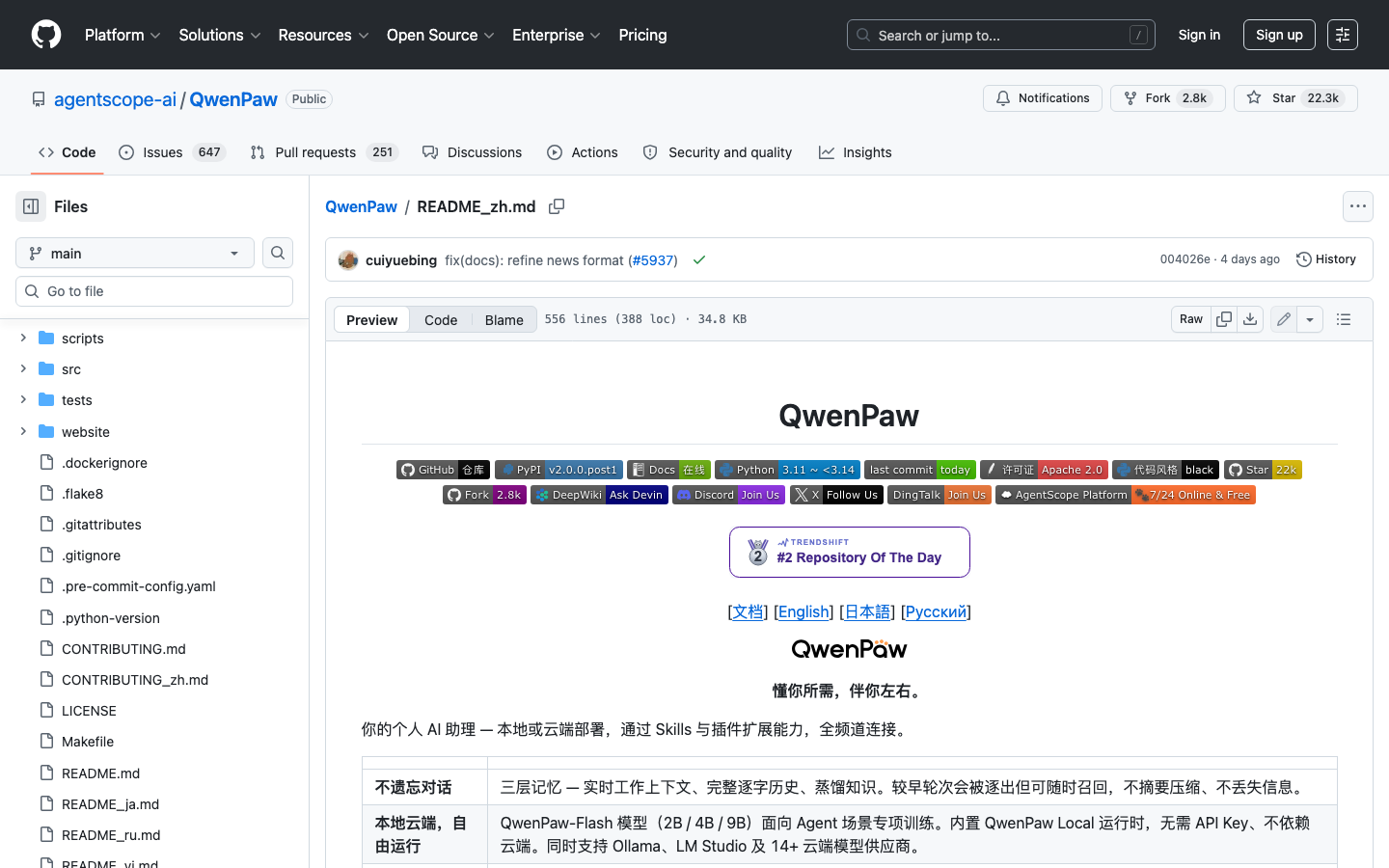Download the raw file
This screenshot has width=1389, height=868.
click(1250, 319)
